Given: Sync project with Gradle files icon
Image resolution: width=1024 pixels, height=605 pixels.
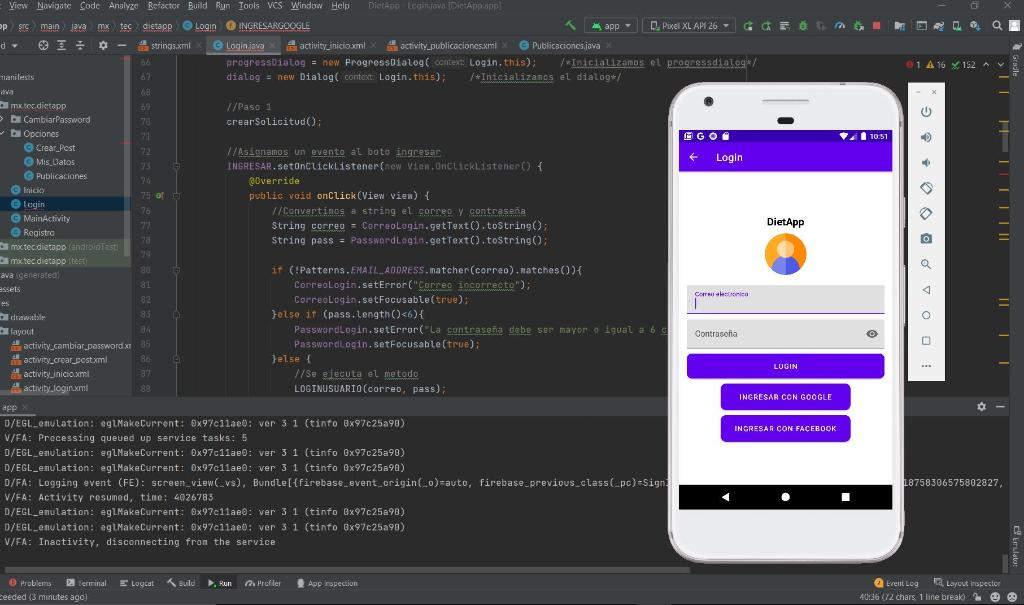Looking at the screenshot, I should [x=938, y=26].
